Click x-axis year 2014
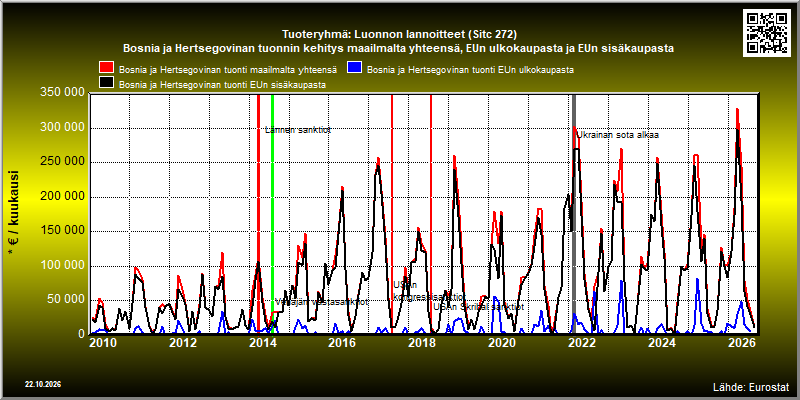The width and height of the screenshot is (800, 400). pos(262,343)
